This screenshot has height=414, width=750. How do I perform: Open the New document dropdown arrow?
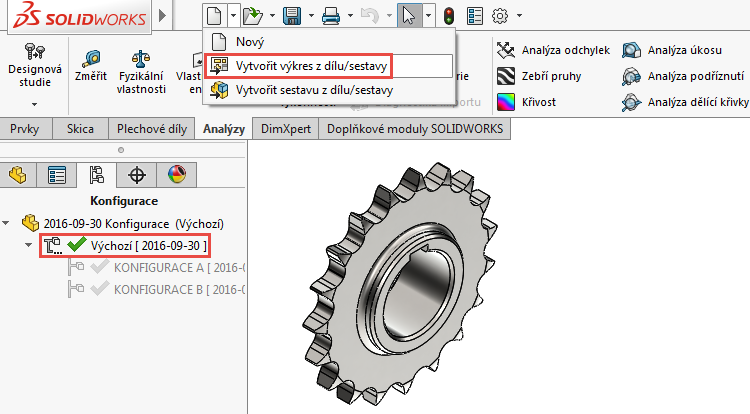pyautogui.click(x=233, y=16)
